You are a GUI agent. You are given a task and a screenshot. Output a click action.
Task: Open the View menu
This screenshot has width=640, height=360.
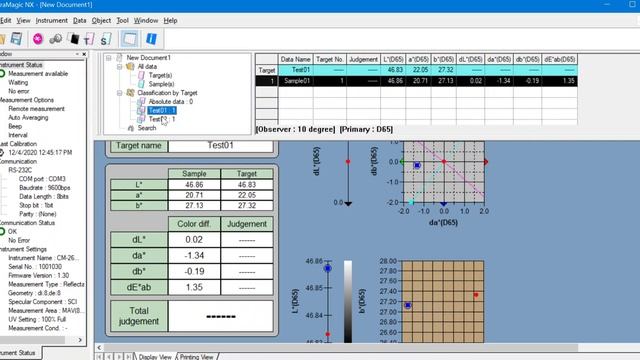pos(23,20)
